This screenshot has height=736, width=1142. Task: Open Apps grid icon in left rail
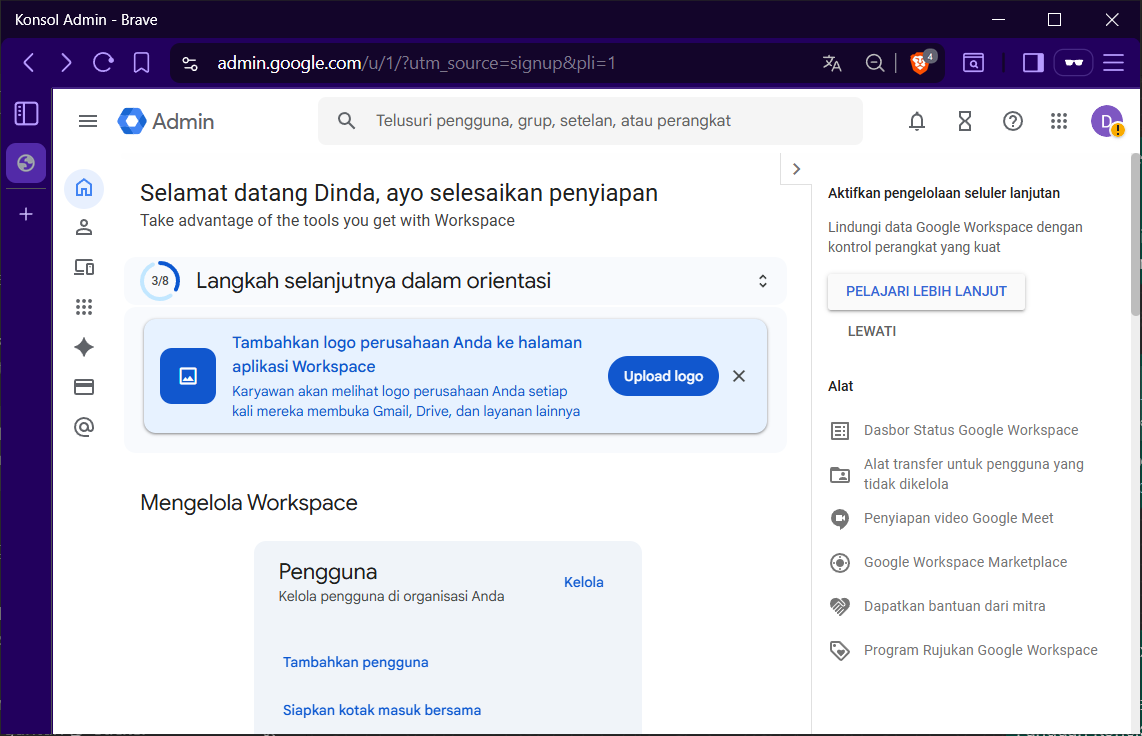[84, 307]
